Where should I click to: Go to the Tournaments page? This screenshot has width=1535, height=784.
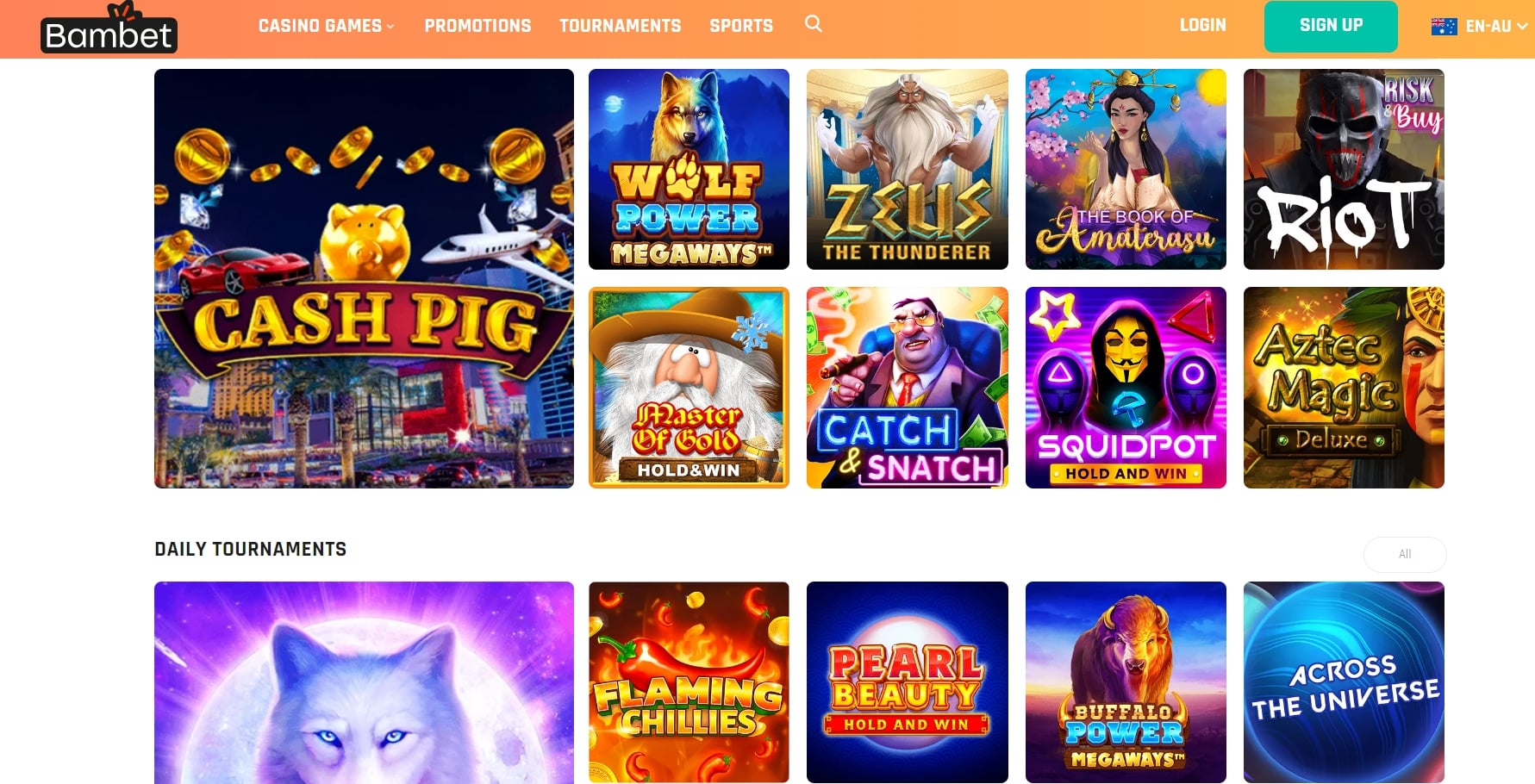pos(621,26)
